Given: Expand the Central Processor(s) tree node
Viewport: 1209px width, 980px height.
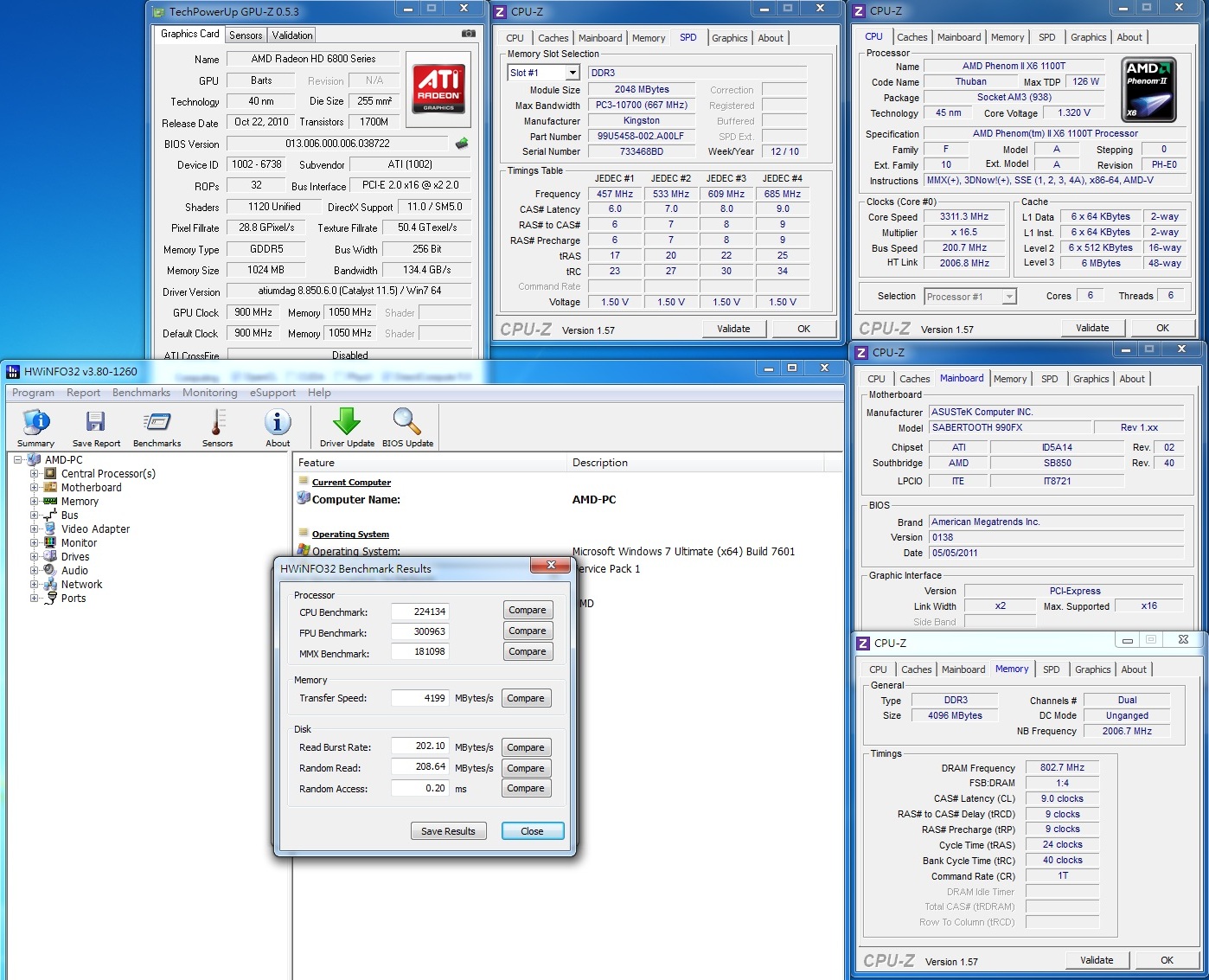Looking at the screenshot, I should [x=35, y=474].
